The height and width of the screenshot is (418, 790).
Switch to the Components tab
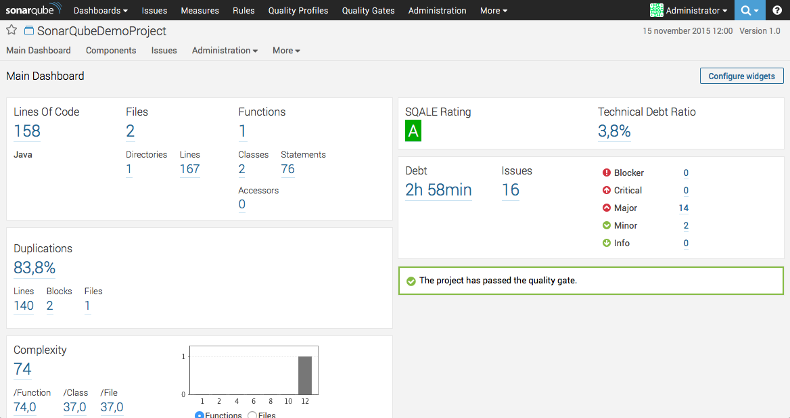click(111, 50)
